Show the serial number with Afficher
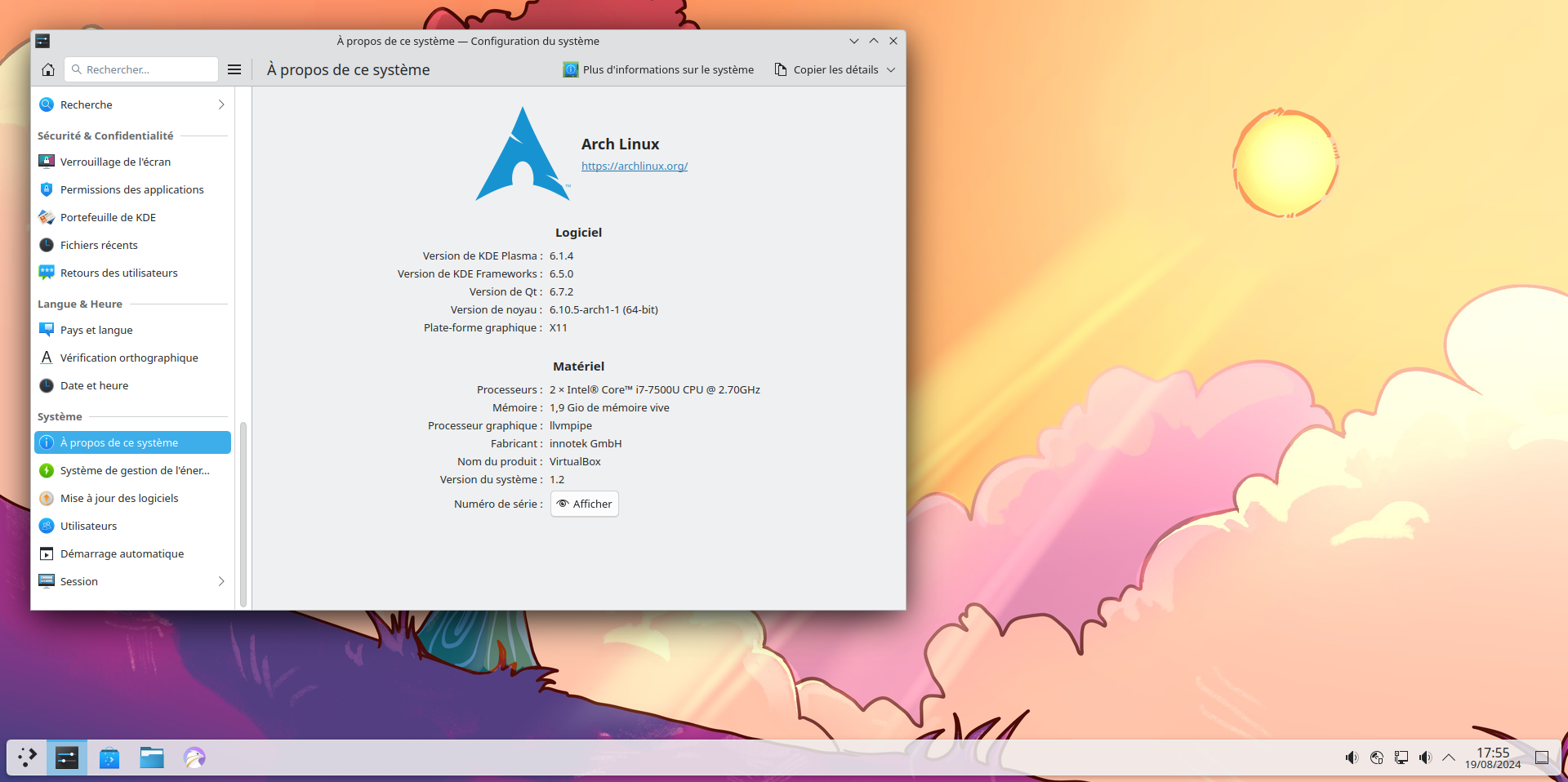This screenshot has width=1568, height=782. tap(585, 504)
